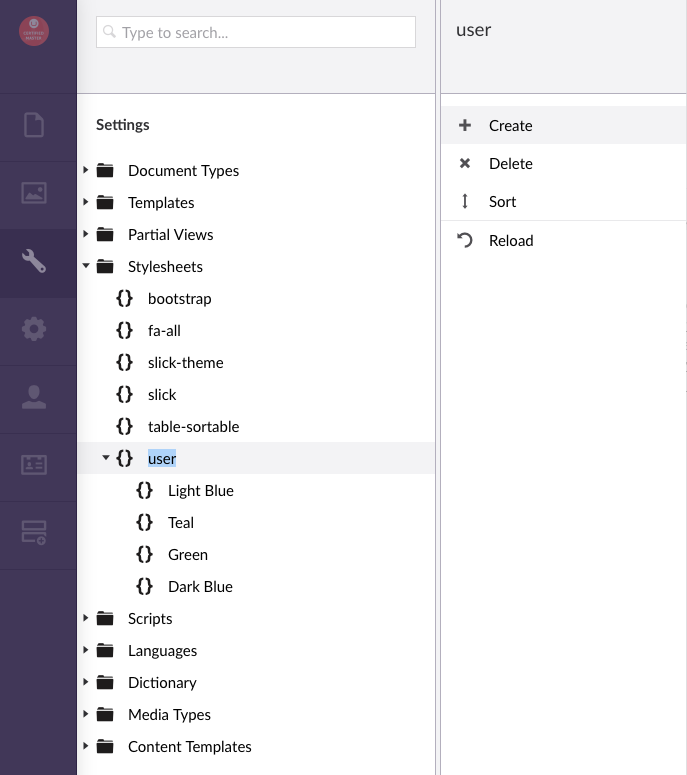This screenshot has width=687, height=775.
Task: Expand the Document Types folder arrow
Action: [x=86, y=170]
